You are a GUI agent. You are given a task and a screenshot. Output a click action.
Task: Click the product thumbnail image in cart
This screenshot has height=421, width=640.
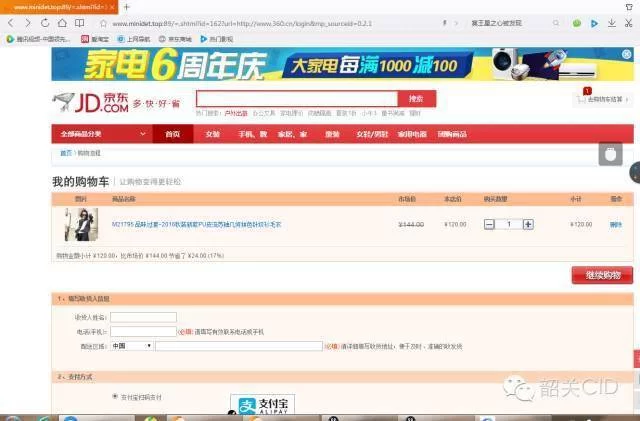[x=81, y=224]
